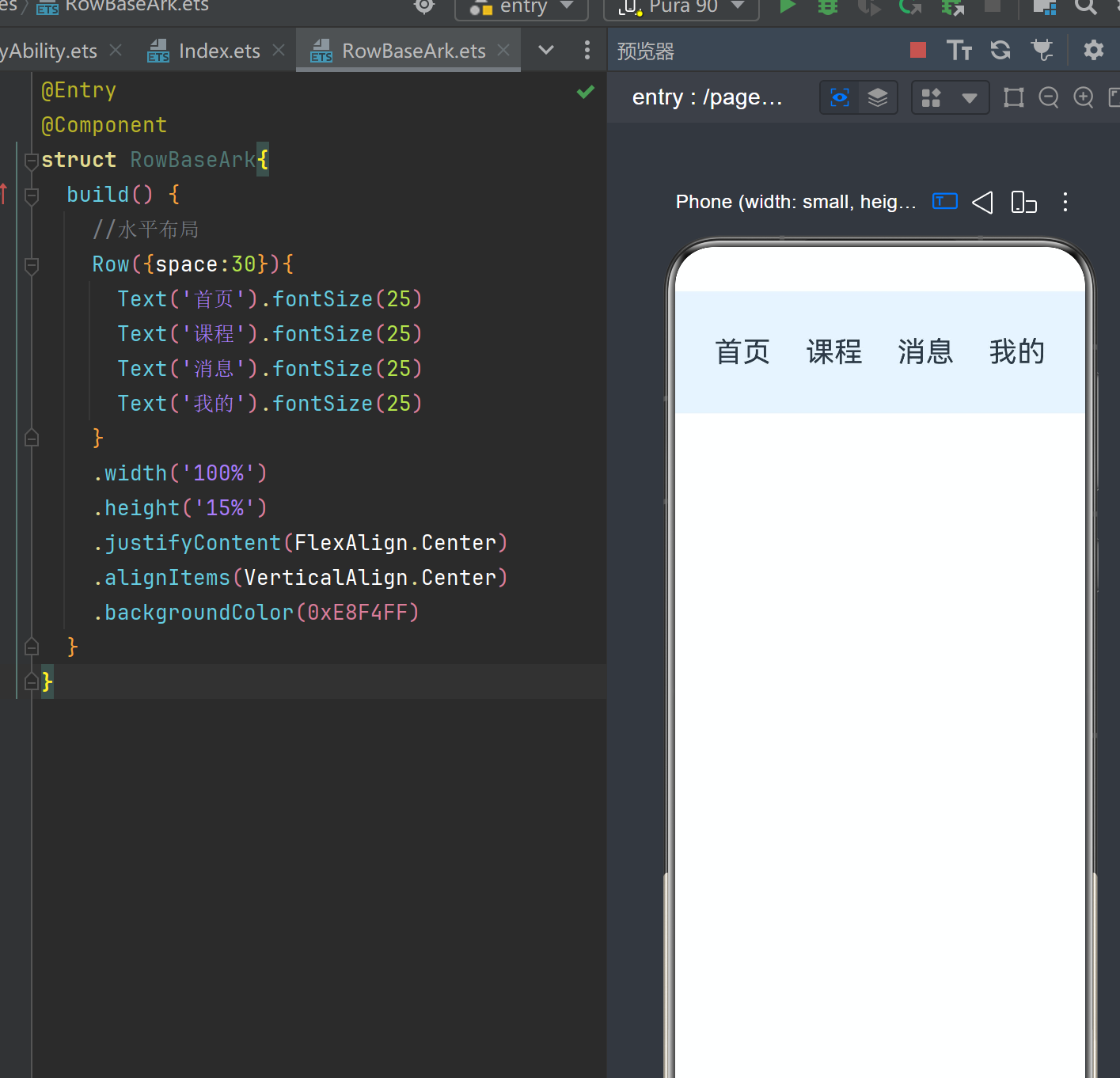Open the Pura 90 device dropdown
1120x1078 pixels.
(x=681, y=7)
